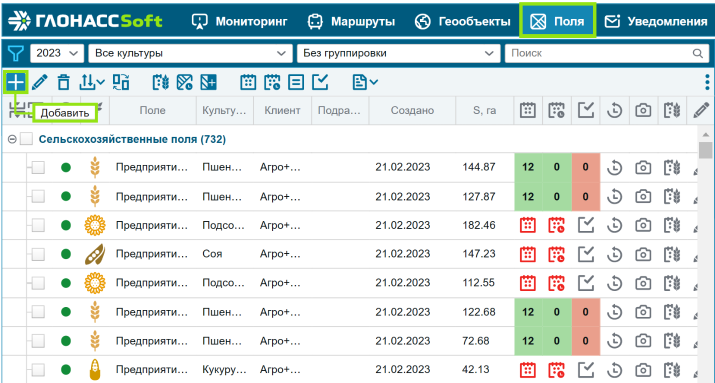Click history clock icon in 182.46 row
The width and height of the screenshot is (715, 383).
614,225
